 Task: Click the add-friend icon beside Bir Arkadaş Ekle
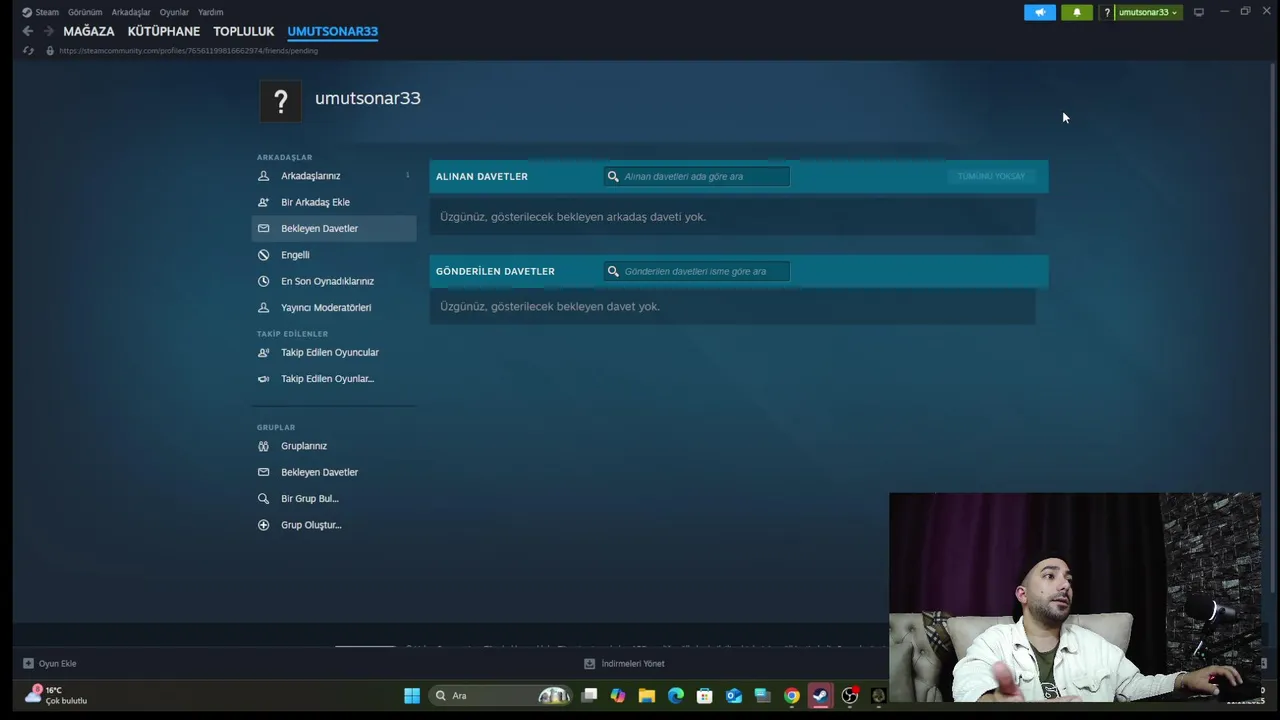(264, 202)
